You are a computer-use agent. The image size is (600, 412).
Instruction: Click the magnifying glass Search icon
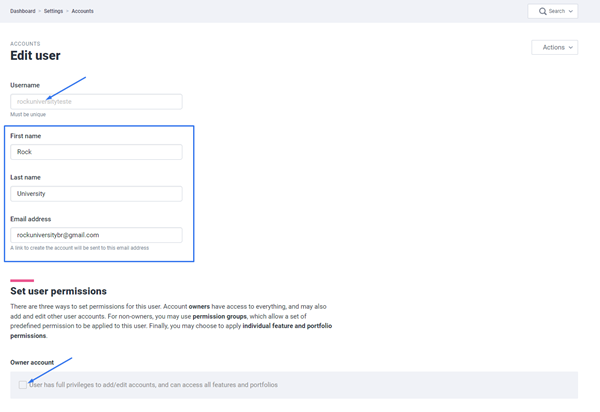pyautogui.click(x=543, y=11)
